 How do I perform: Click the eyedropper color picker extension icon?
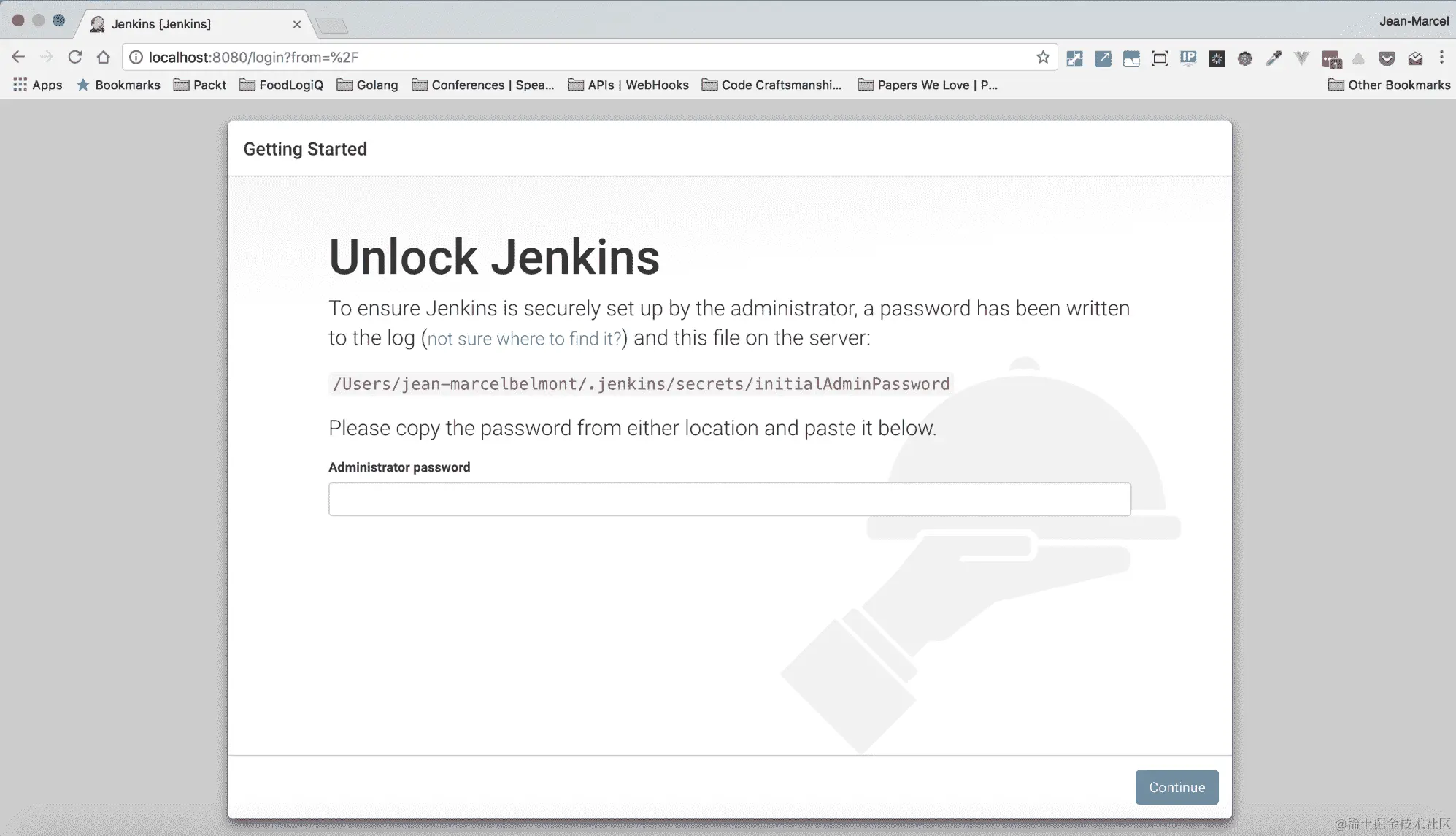(1274, 58)
